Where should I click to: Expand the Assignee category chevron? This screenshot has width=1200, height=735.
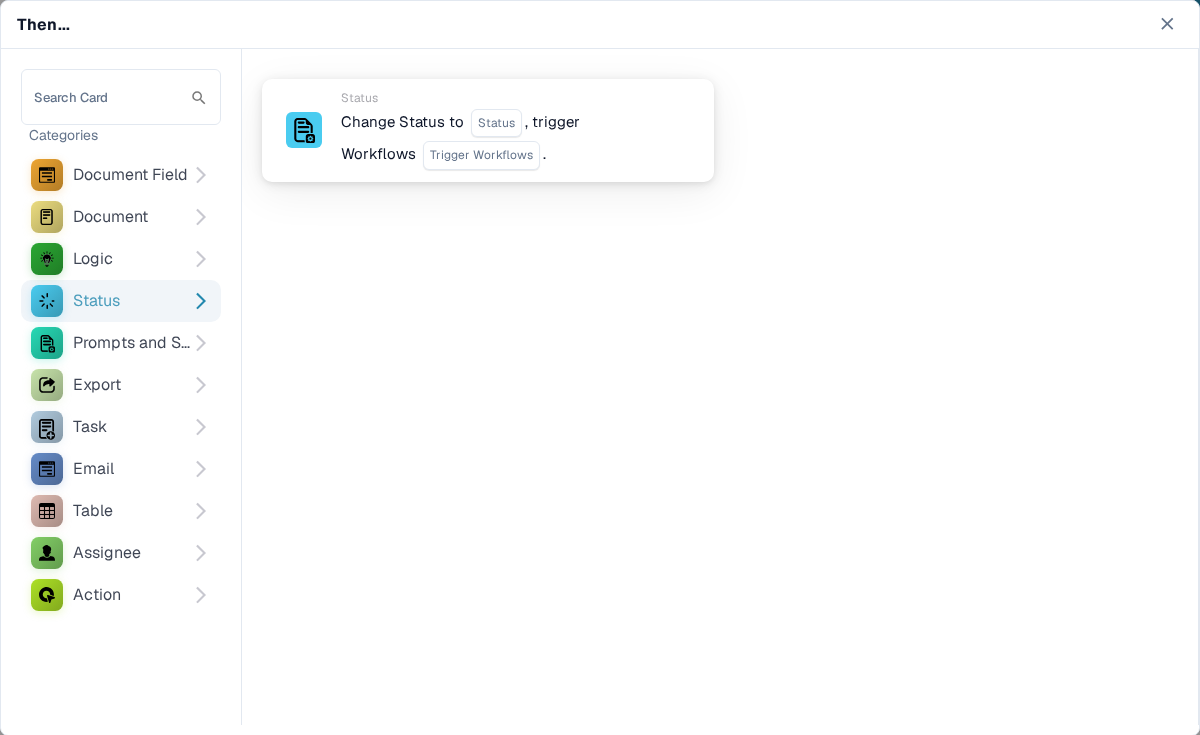201,553
